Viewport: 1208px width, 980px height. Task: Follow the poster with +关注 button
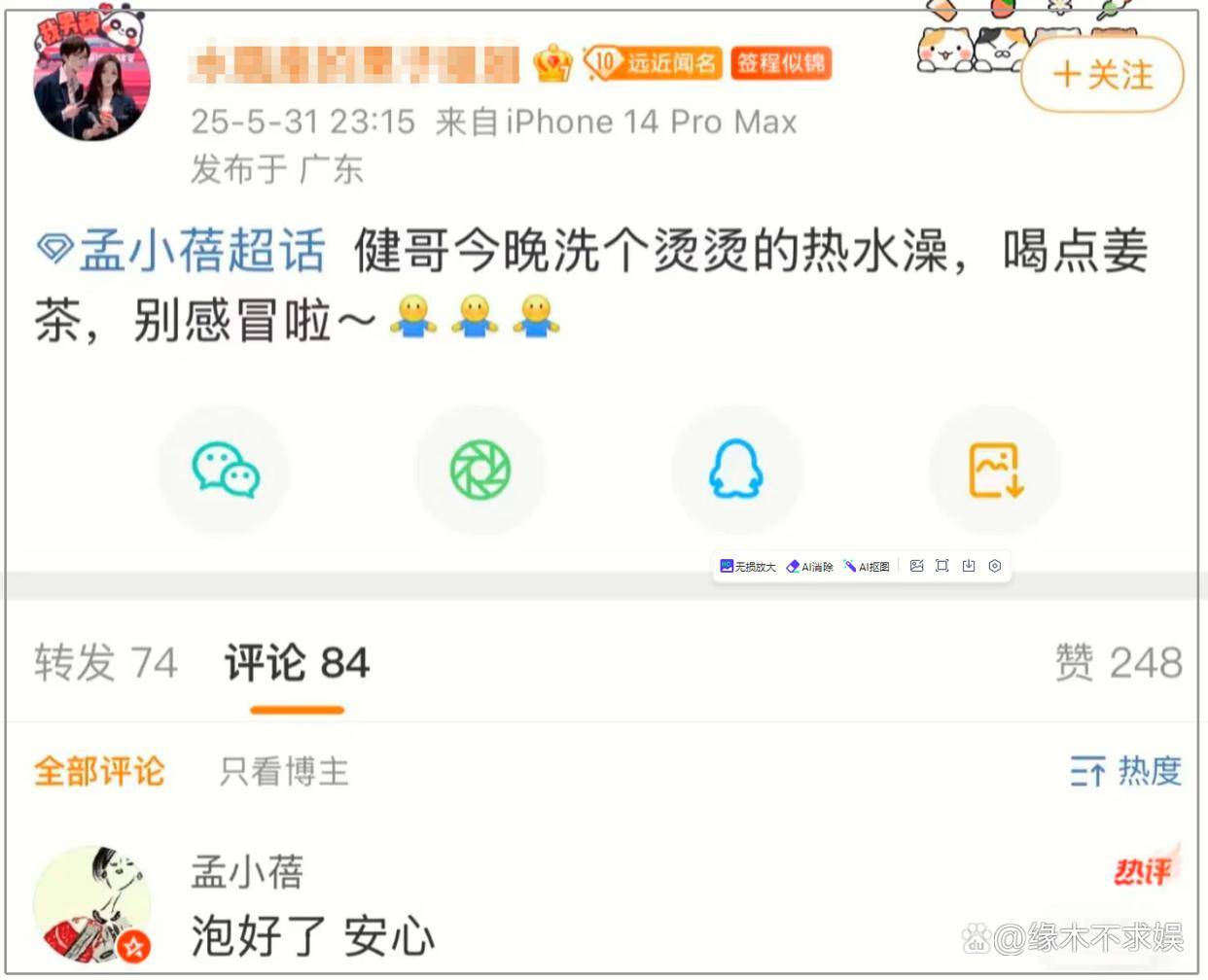(1103, 74)
